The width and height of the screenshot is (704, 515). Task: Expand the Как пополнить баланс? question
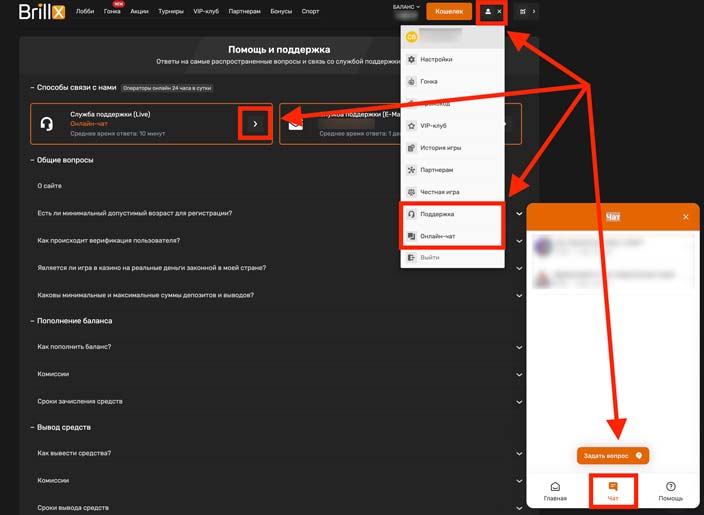pos(74,347)
